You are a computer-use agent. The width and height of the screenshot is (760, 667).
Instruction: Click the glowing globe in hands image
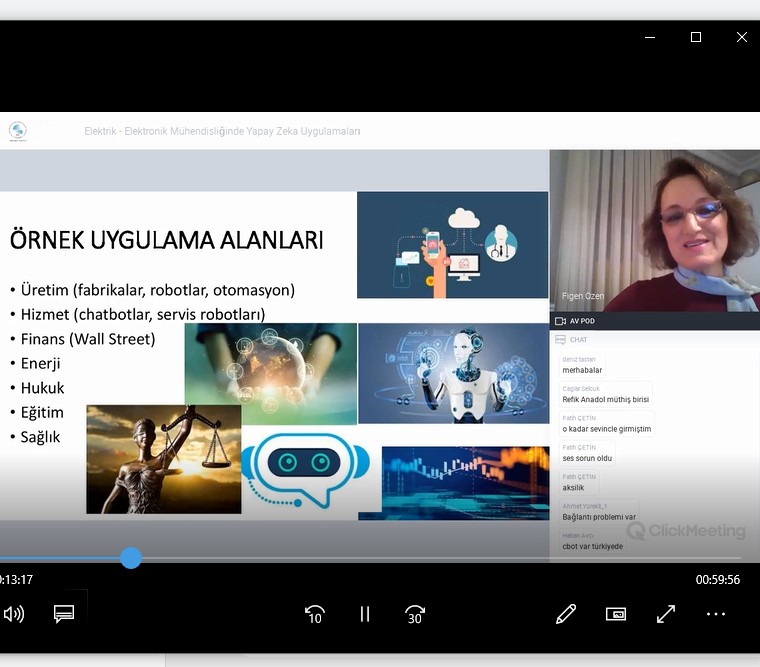270,374
